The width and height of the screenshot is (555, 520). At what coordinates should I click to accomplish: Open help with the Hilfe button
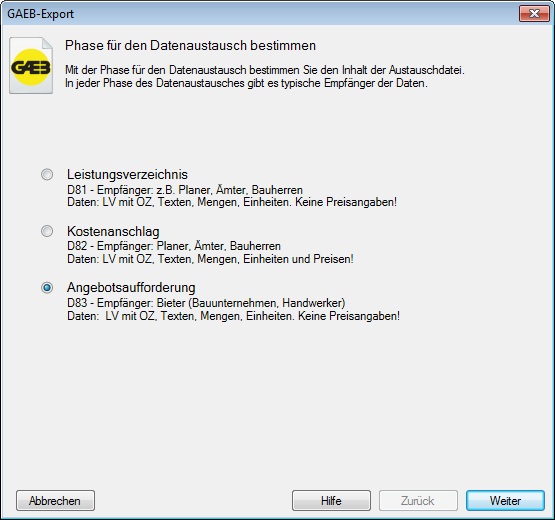tap(331, 501)
